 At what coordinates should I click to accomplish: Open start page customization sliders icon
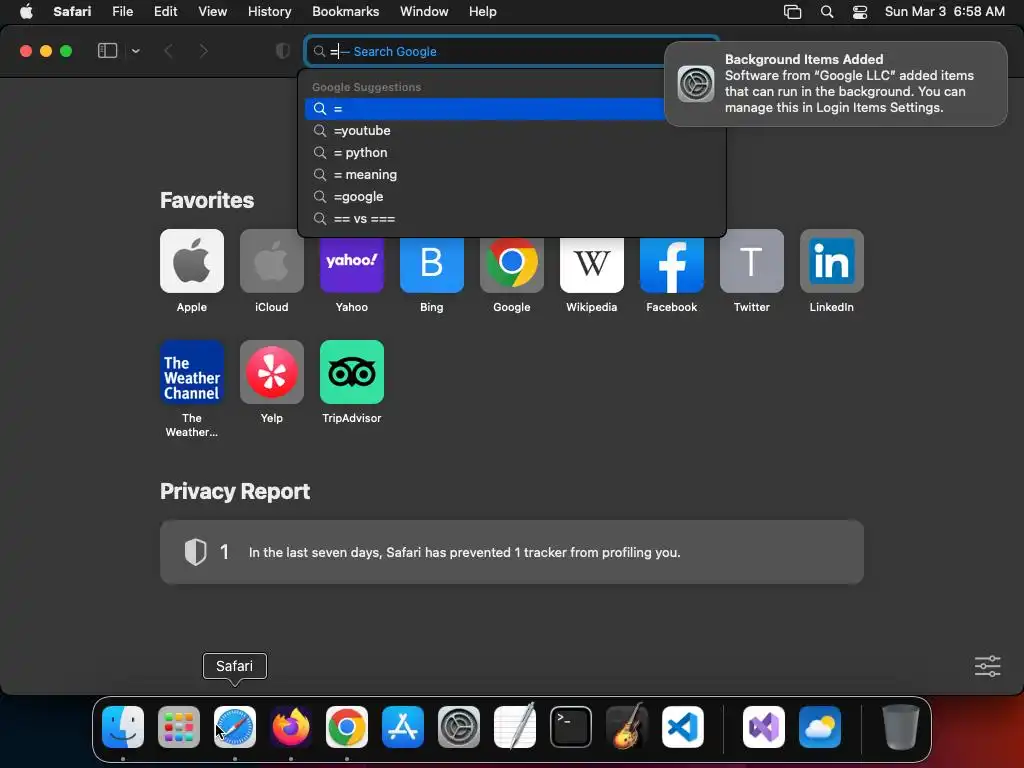click(x=987, y=666)
